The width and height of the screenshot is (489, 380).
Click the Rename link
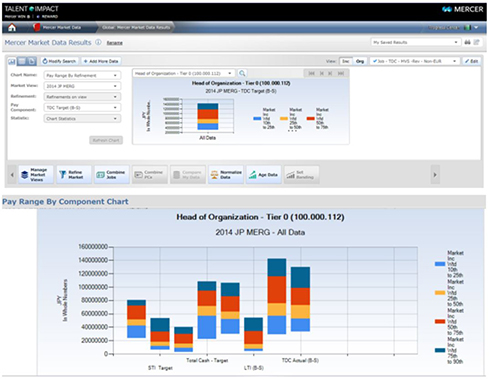pos(114,43)
